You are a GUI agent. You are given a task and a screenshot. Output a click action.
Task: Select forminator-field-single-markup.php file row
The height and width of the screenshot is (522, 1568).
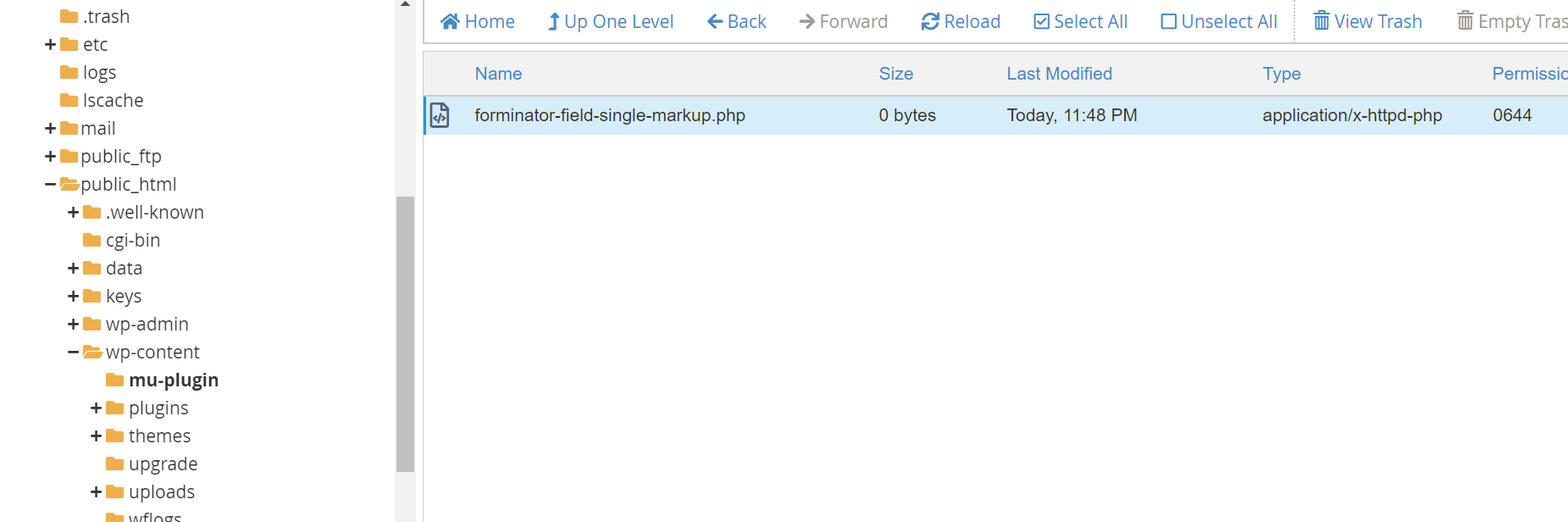click(x=995, y=115)
